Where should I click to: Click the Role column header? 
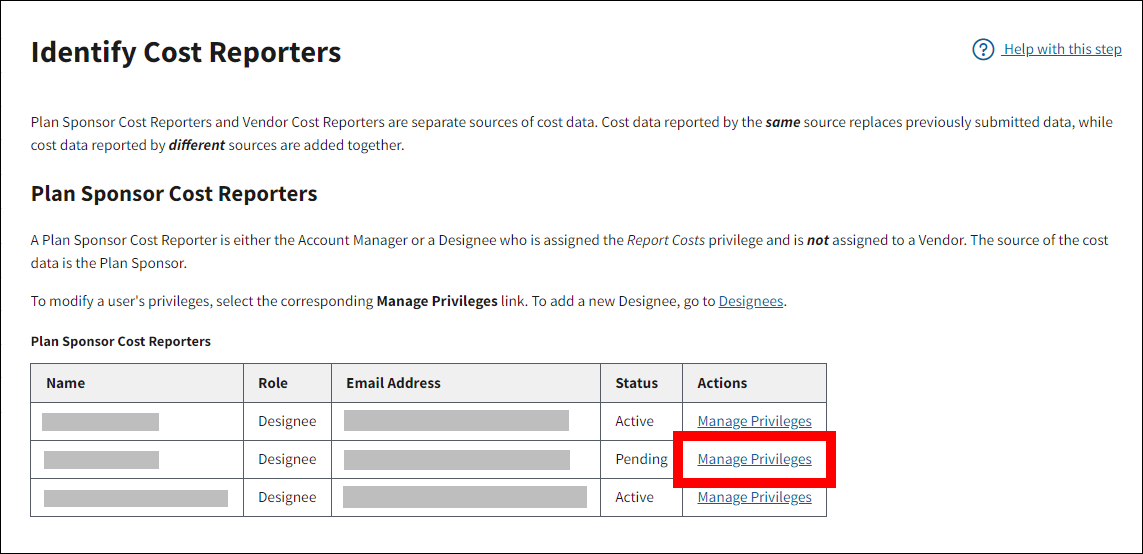(273, 383)
